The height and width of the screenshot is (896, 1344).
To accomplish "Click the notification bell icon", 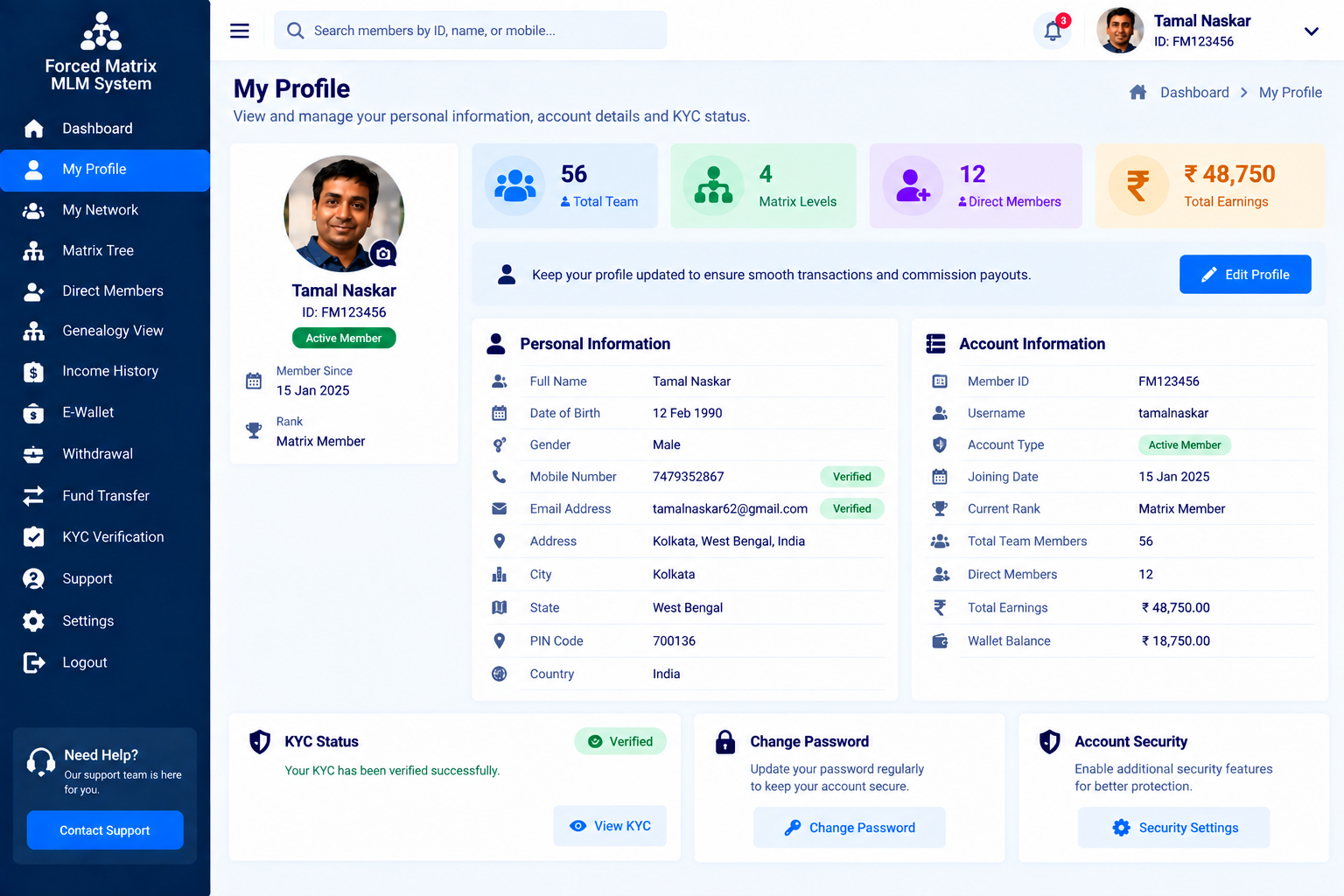I will (1053, 31).
